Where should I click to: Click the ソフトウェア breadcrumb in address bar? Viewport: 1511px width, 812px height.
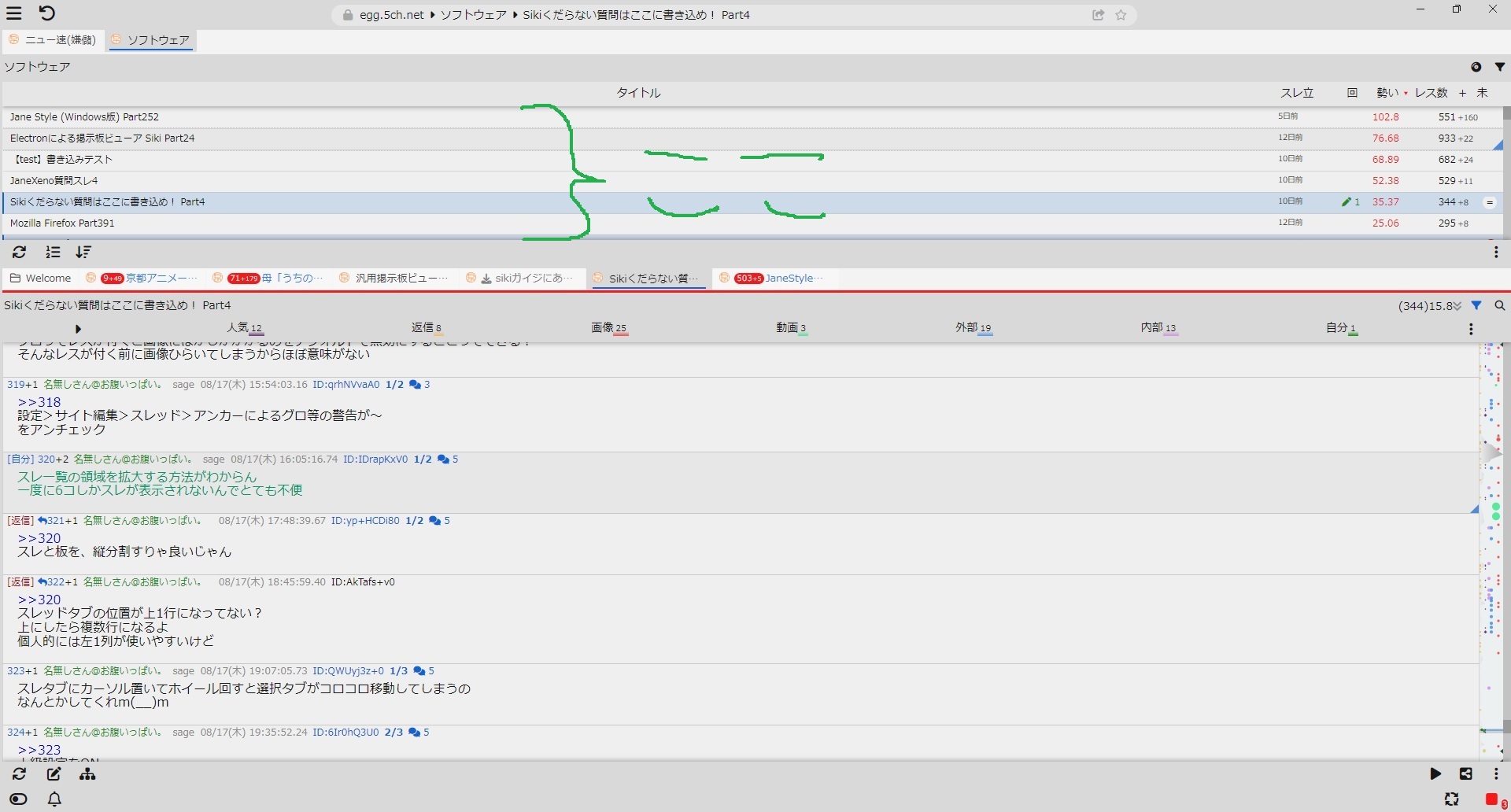473,15
